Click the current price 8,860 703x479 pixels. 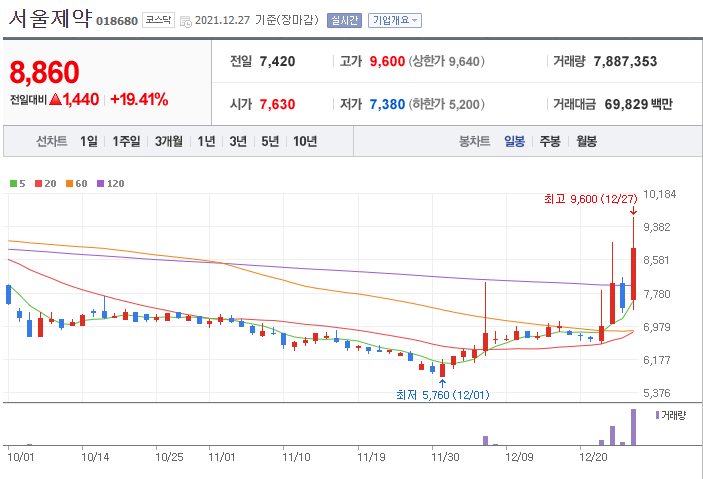point(44,72)
